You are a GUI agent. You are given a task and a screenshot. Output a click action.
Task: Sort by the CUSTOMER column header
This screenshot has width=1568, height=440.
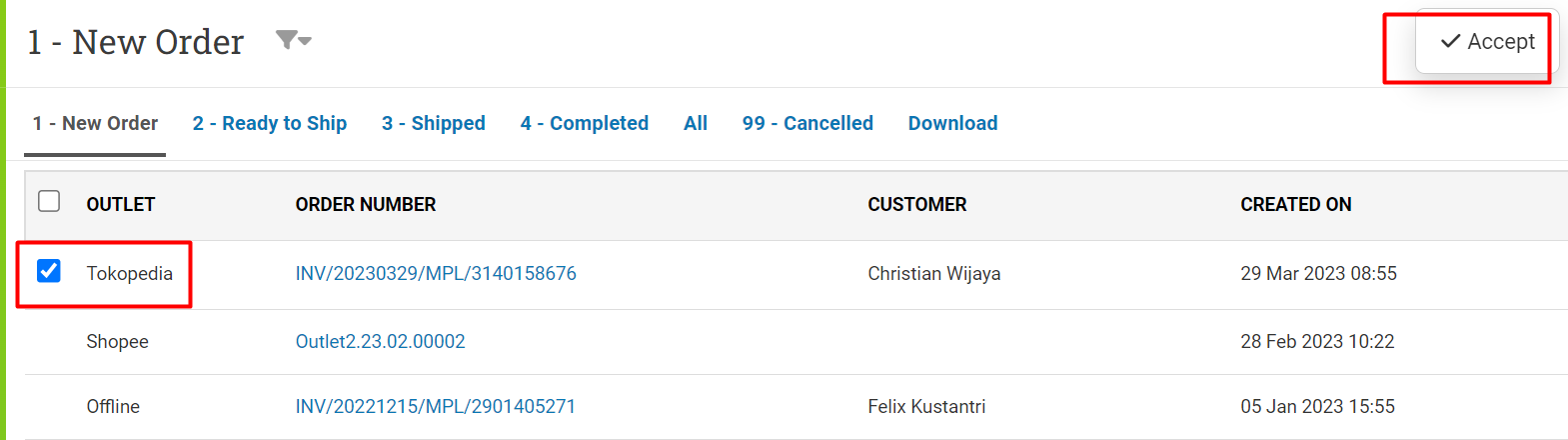point(917,204)
